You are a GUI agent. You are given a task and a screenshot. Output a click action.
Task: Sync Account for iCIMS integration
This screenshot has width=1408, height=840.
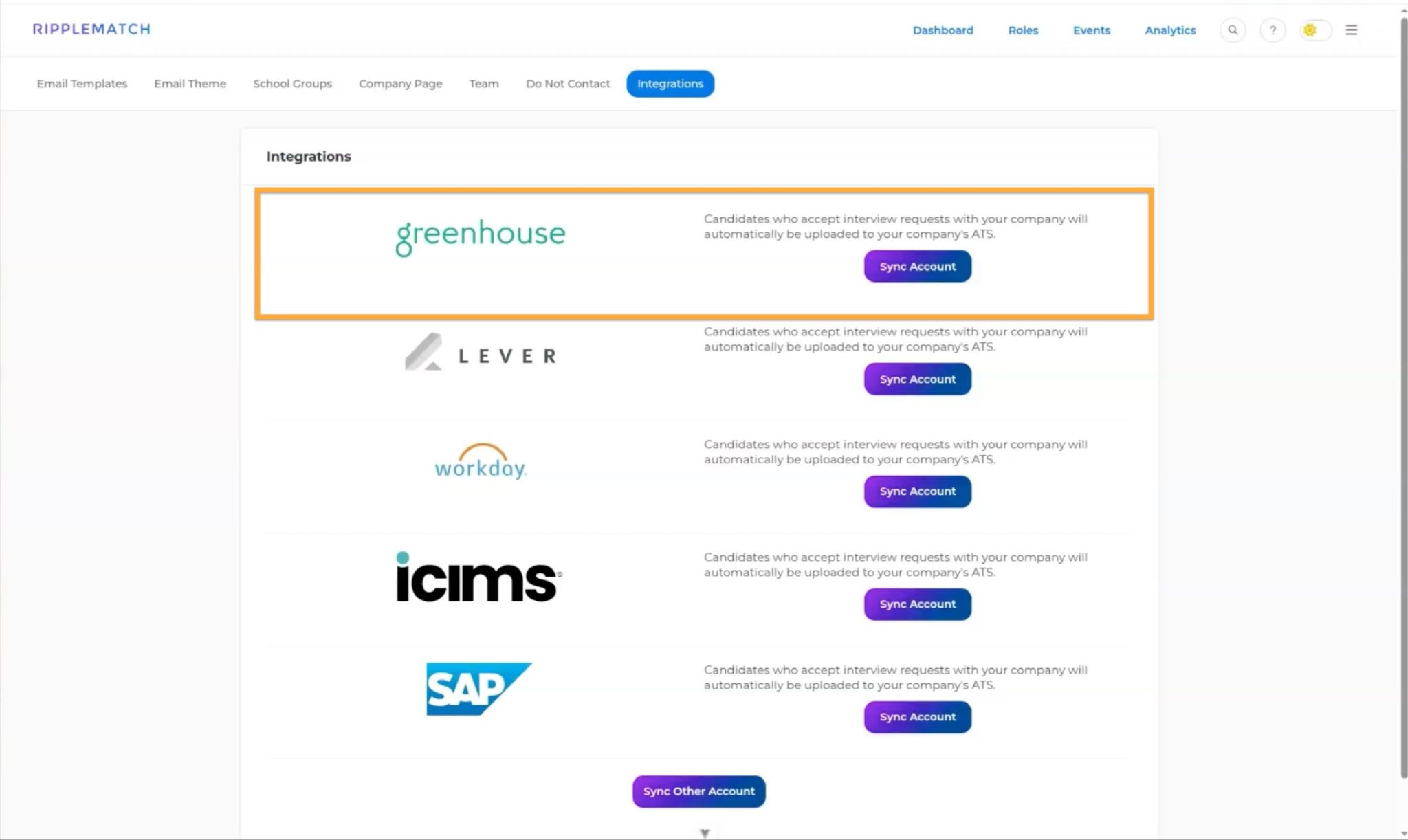tap(918, 604)
